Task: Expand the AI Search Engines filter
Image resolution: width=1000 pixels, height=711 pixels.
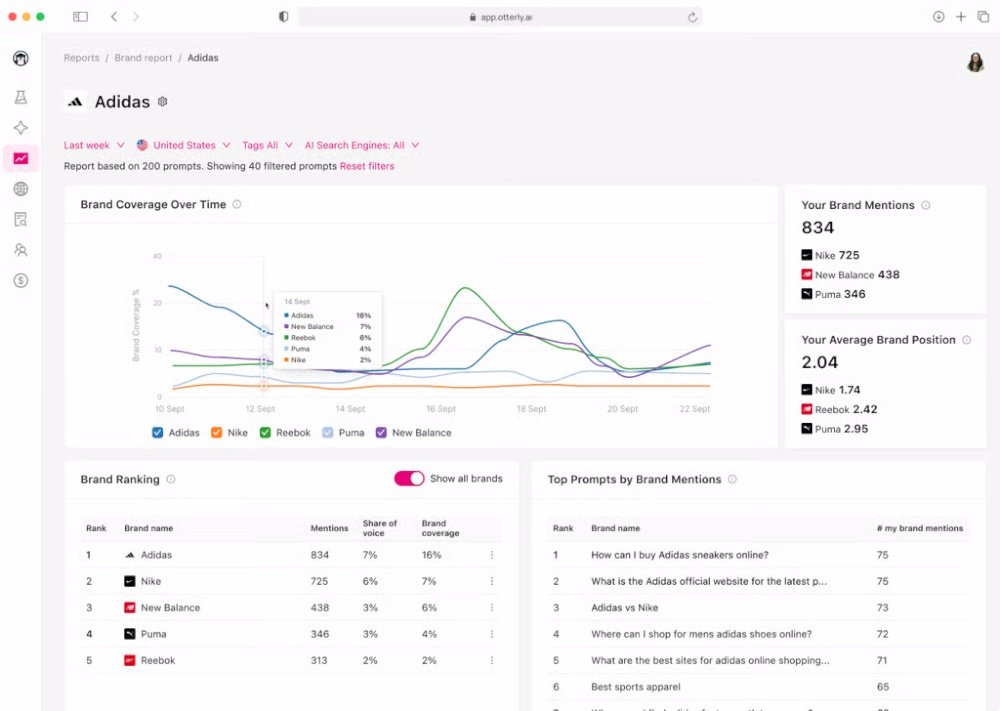Action: pos(361,144)
